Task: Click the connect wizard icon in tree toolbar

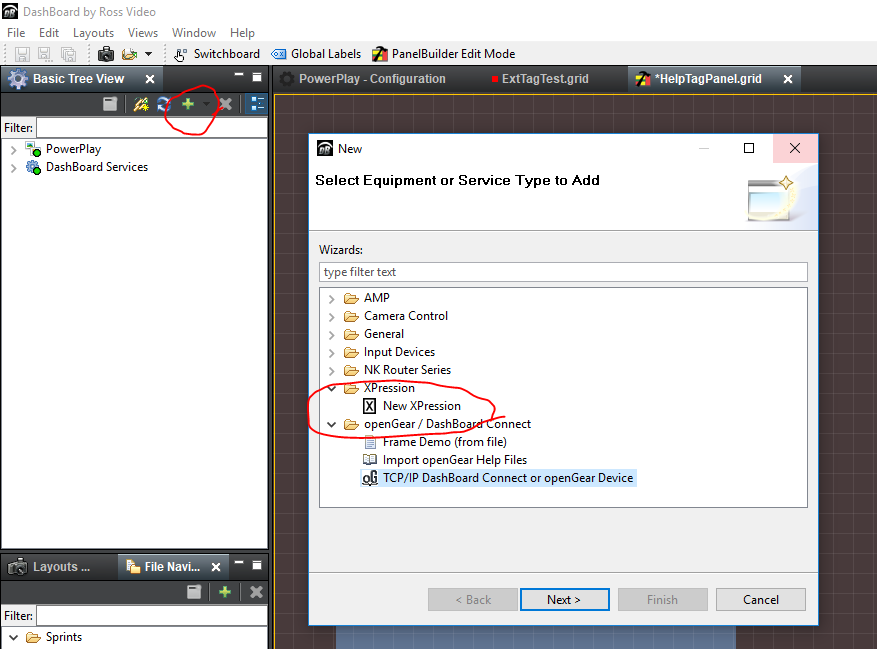Action: tap(141, 104)
